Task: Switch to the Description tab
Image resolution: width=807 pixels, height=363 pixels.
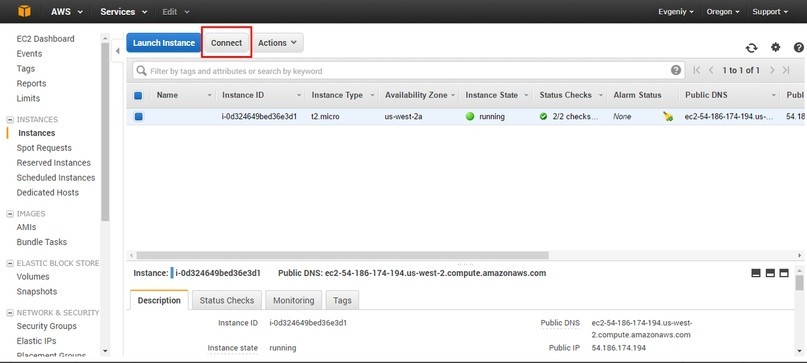Action: (159, 301)
